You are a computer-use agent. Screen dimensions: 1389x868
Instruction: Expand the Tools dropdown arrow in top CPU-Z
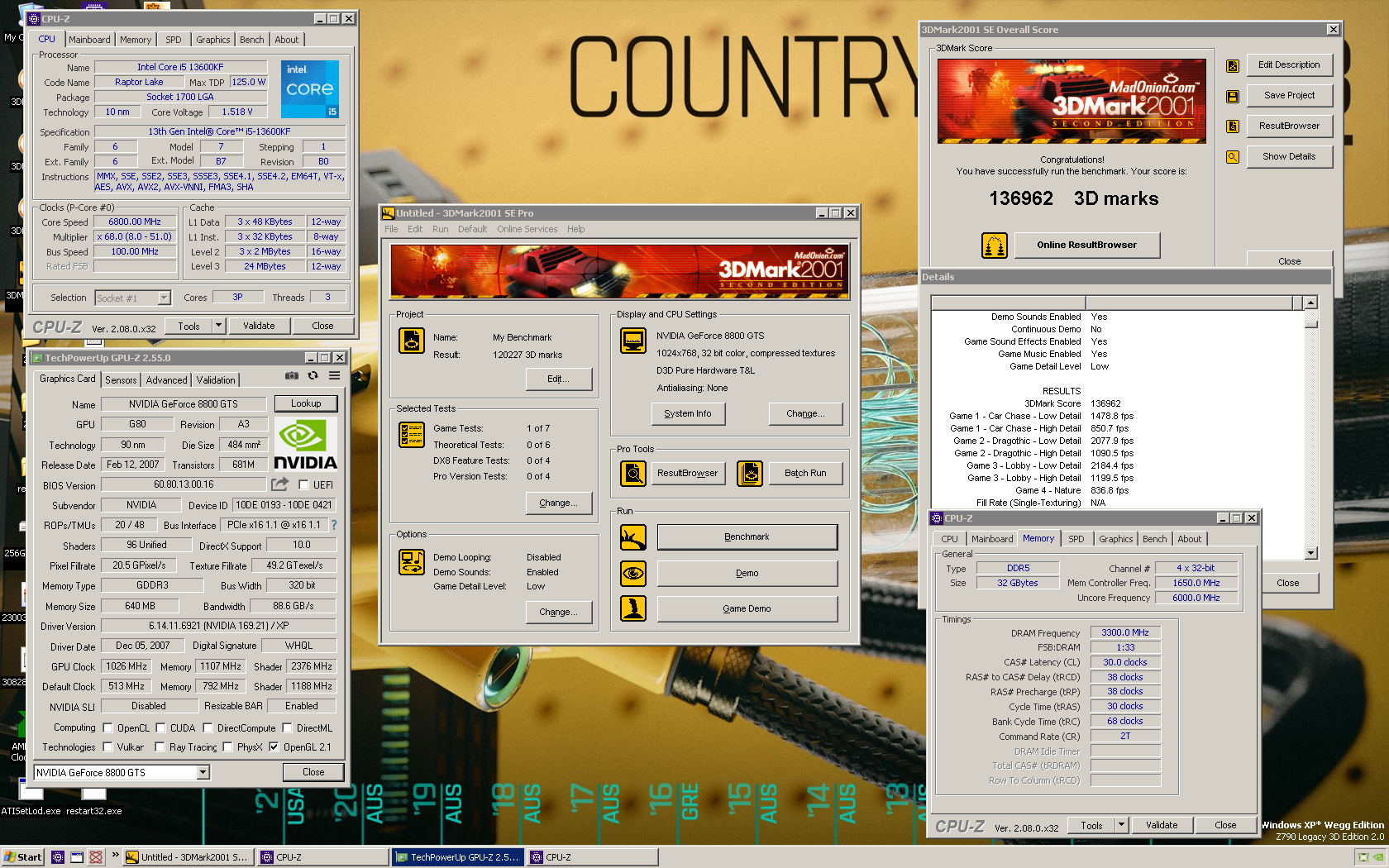pyautogui.click(x=218, y=326)
